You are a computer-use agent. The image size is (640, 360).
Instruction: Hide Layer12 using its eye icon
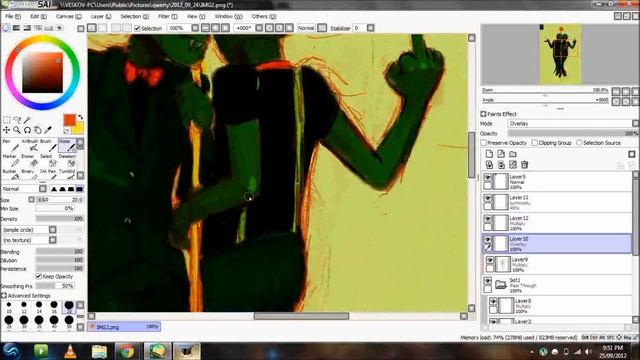tap(488, 219)
